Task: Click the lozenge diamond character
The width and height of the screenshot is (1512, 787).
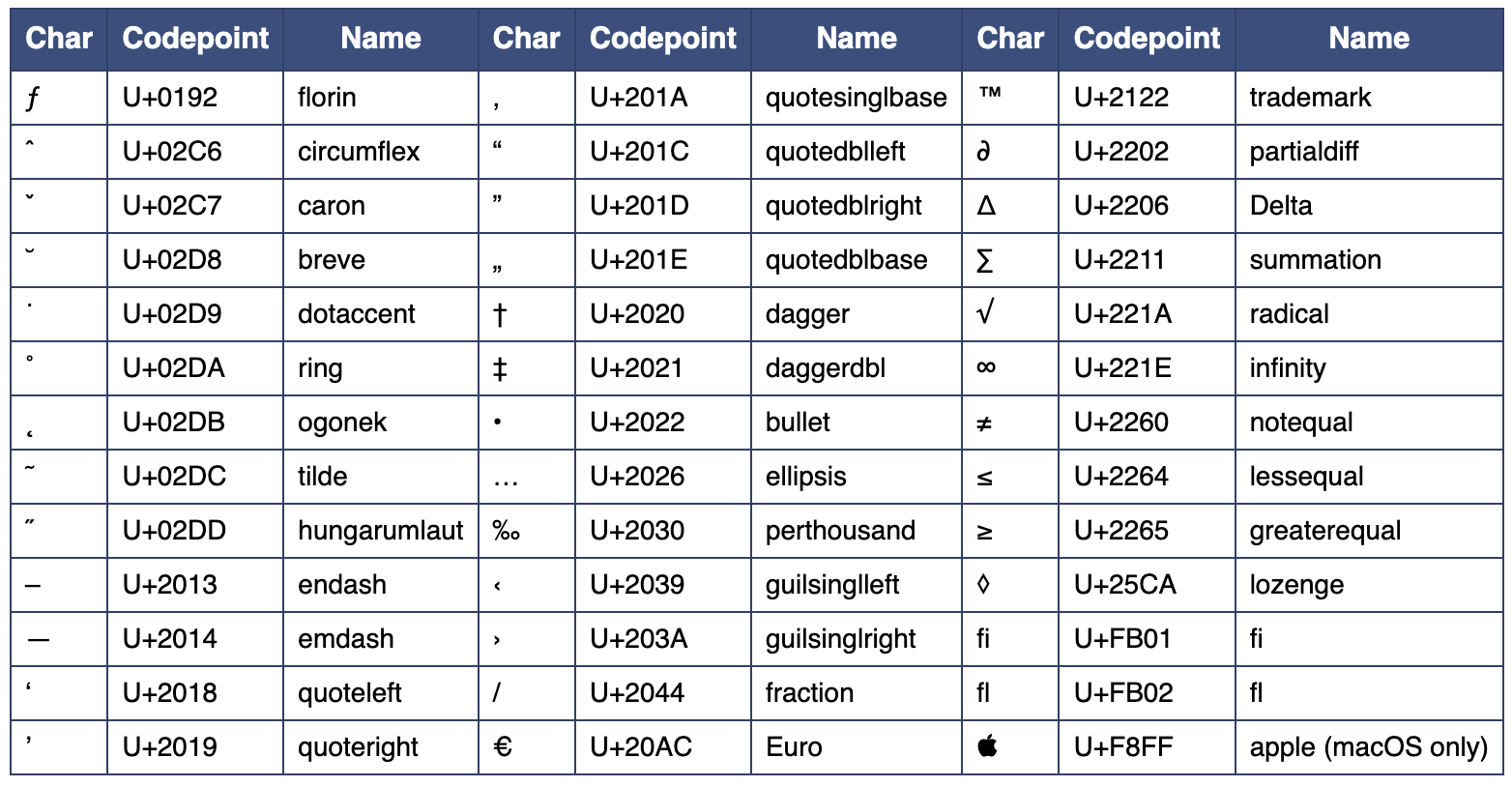Action: pyautogui.click(x=984, y=584)
